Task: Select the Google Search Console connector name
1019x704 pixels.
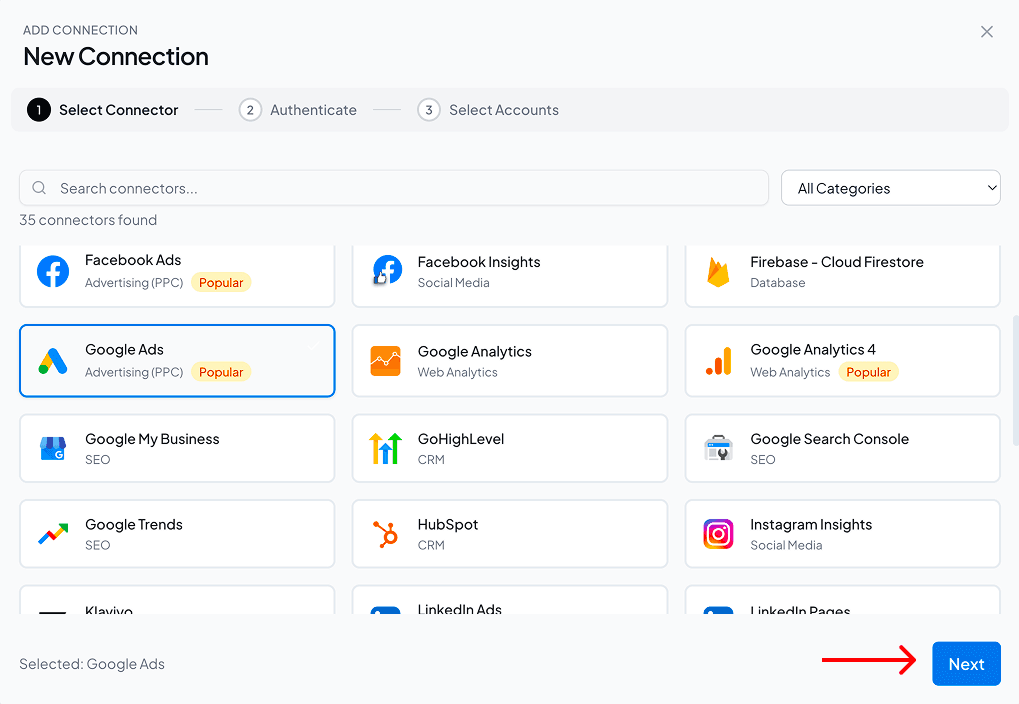Action: click(829, 439)
